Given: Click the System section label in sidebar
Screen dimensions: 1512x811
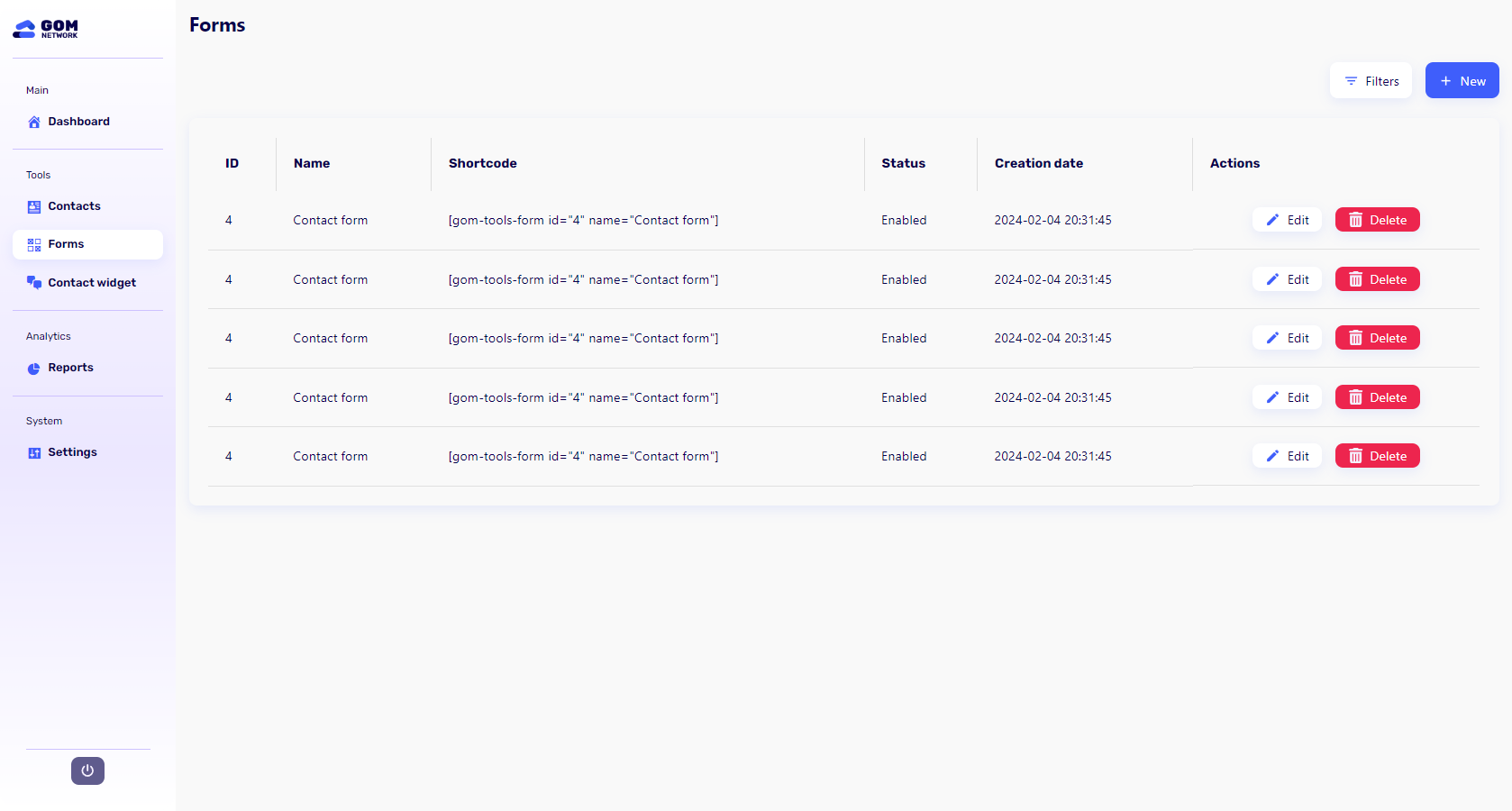Looking at the screenshot, I should [44, 421].
